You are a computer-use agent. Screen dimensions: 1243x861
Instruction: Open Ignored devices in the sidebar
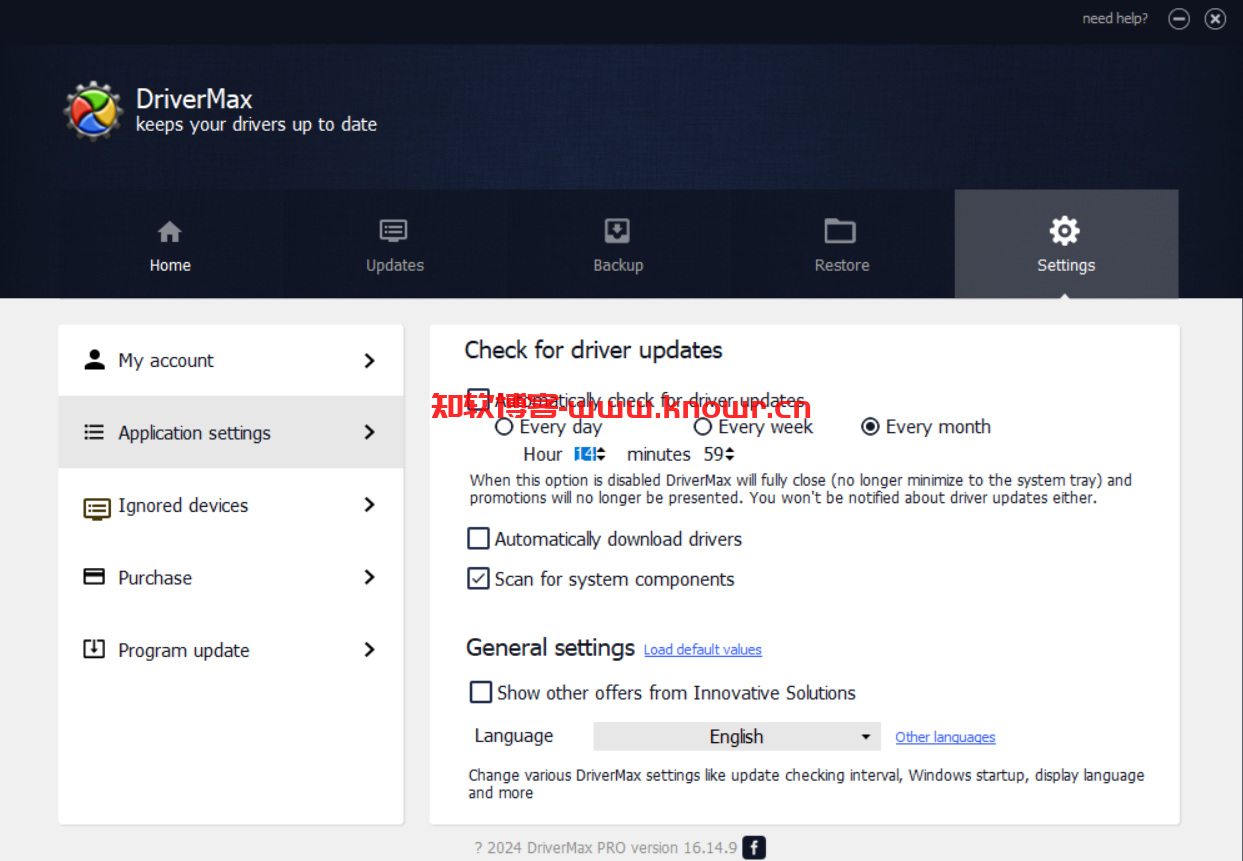(x=231, y=505)
